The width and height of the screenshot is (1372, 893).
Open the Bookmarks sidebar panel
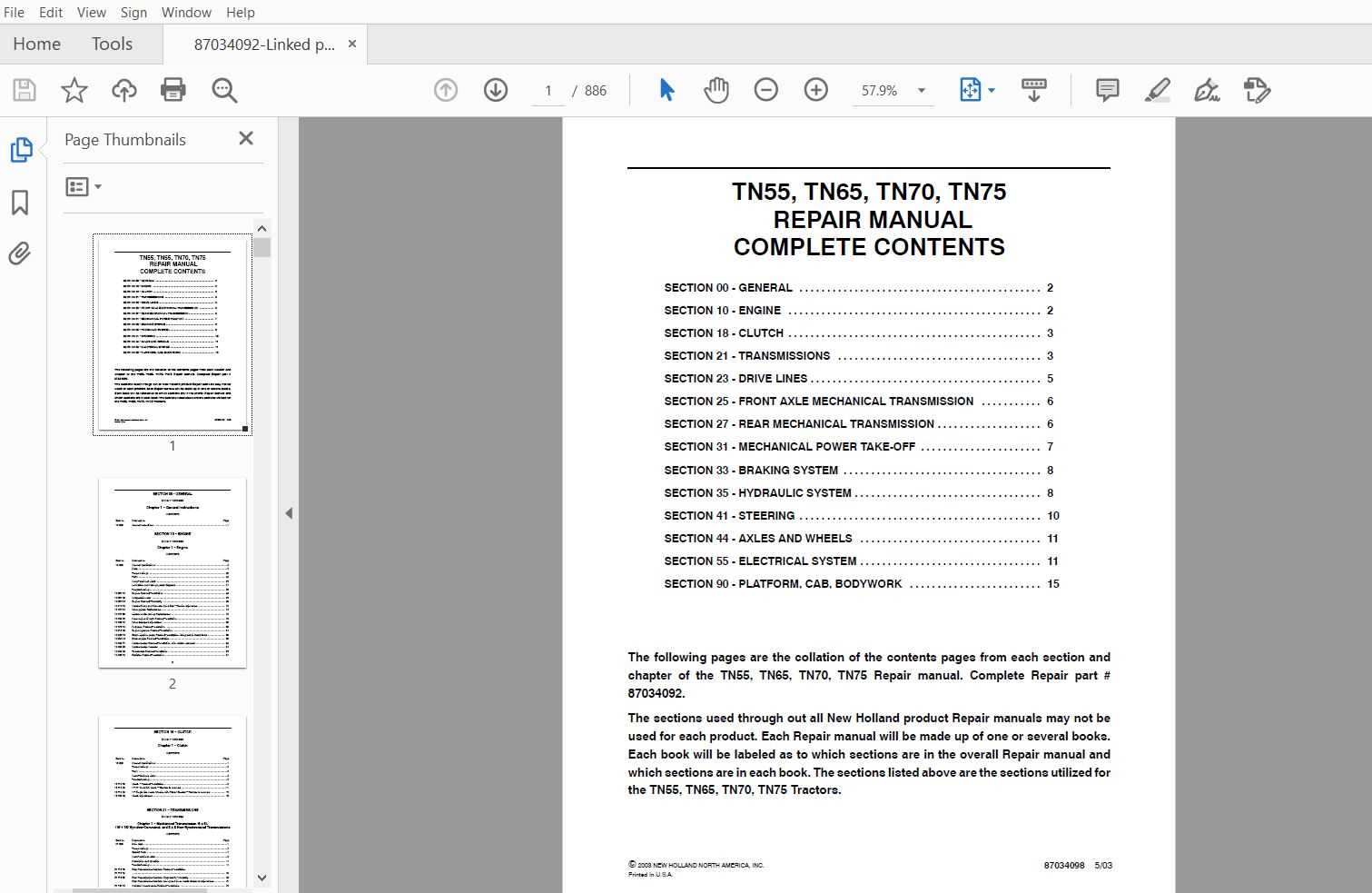click(x=20, y=202)
